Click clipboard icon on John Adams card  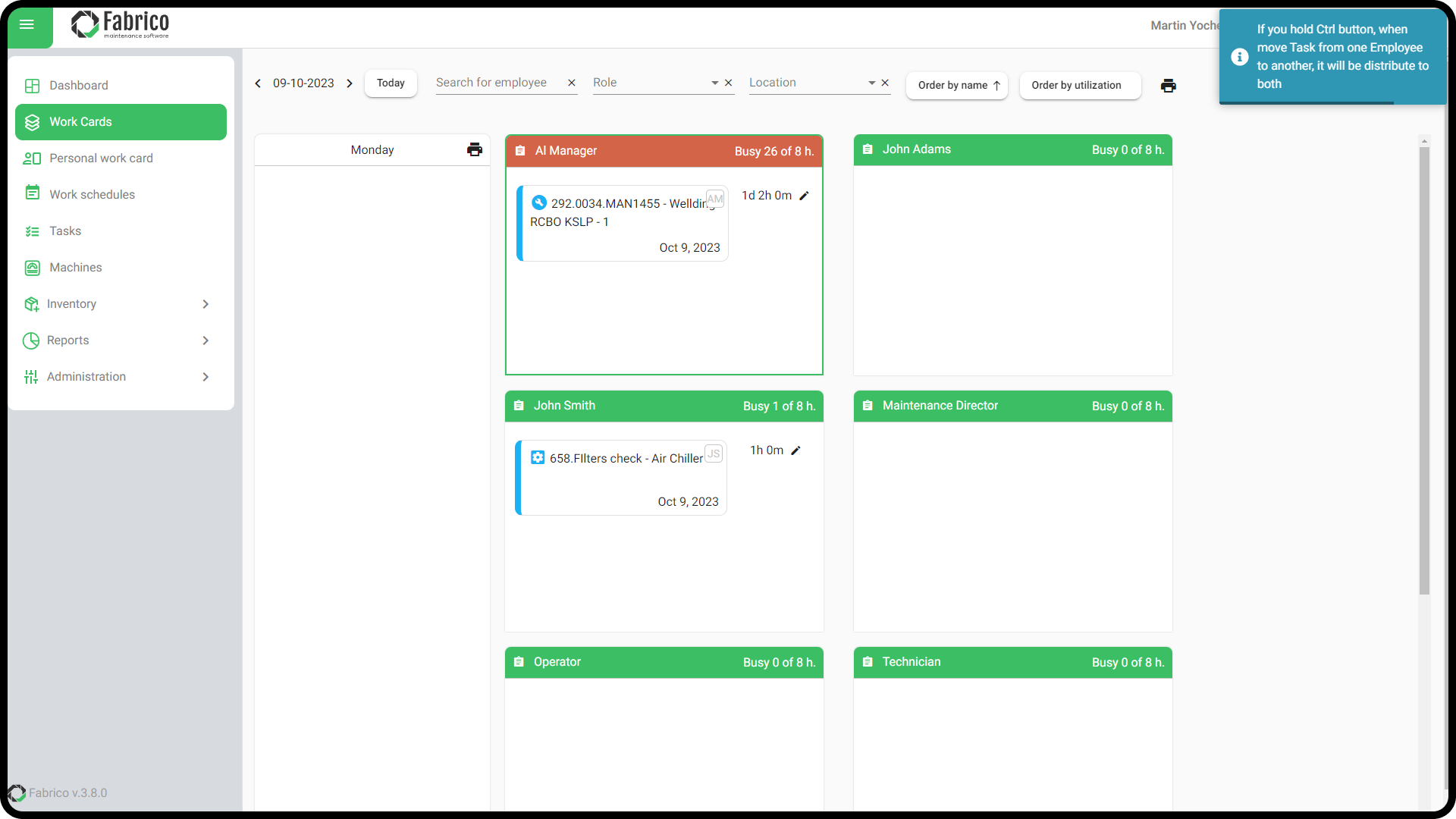click(x=868, y=149)
